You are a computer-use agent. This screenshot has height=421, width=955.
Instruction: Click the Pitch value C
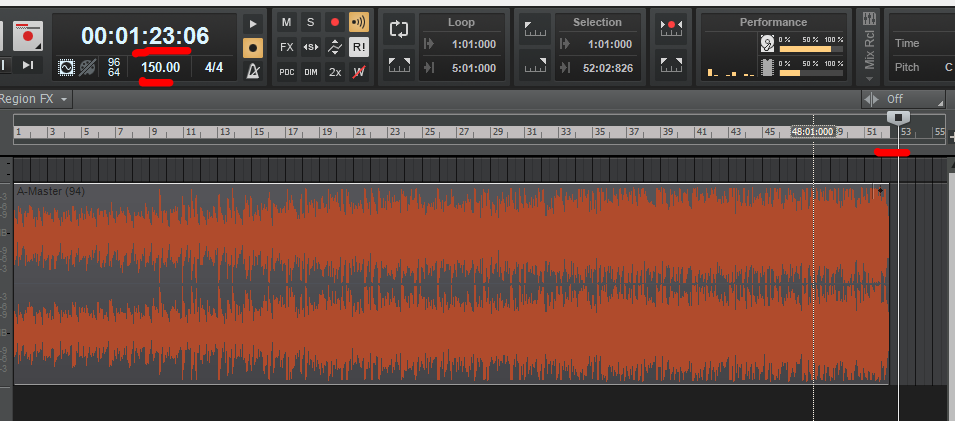click(948, 67)
